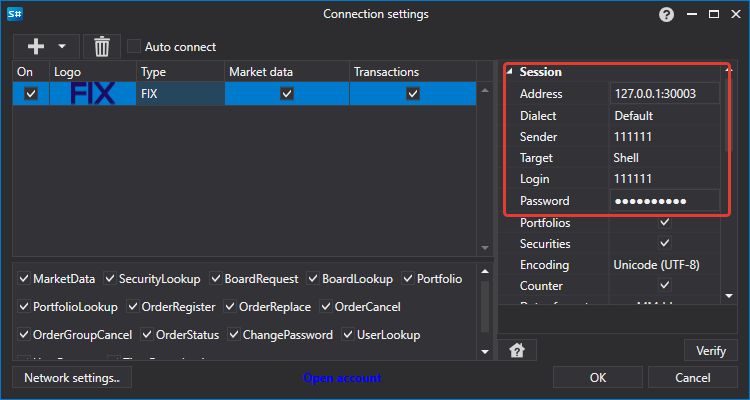Open the add connection dropdown arrow
This screenshot has height=400, width=750.
tap(62, 46)
